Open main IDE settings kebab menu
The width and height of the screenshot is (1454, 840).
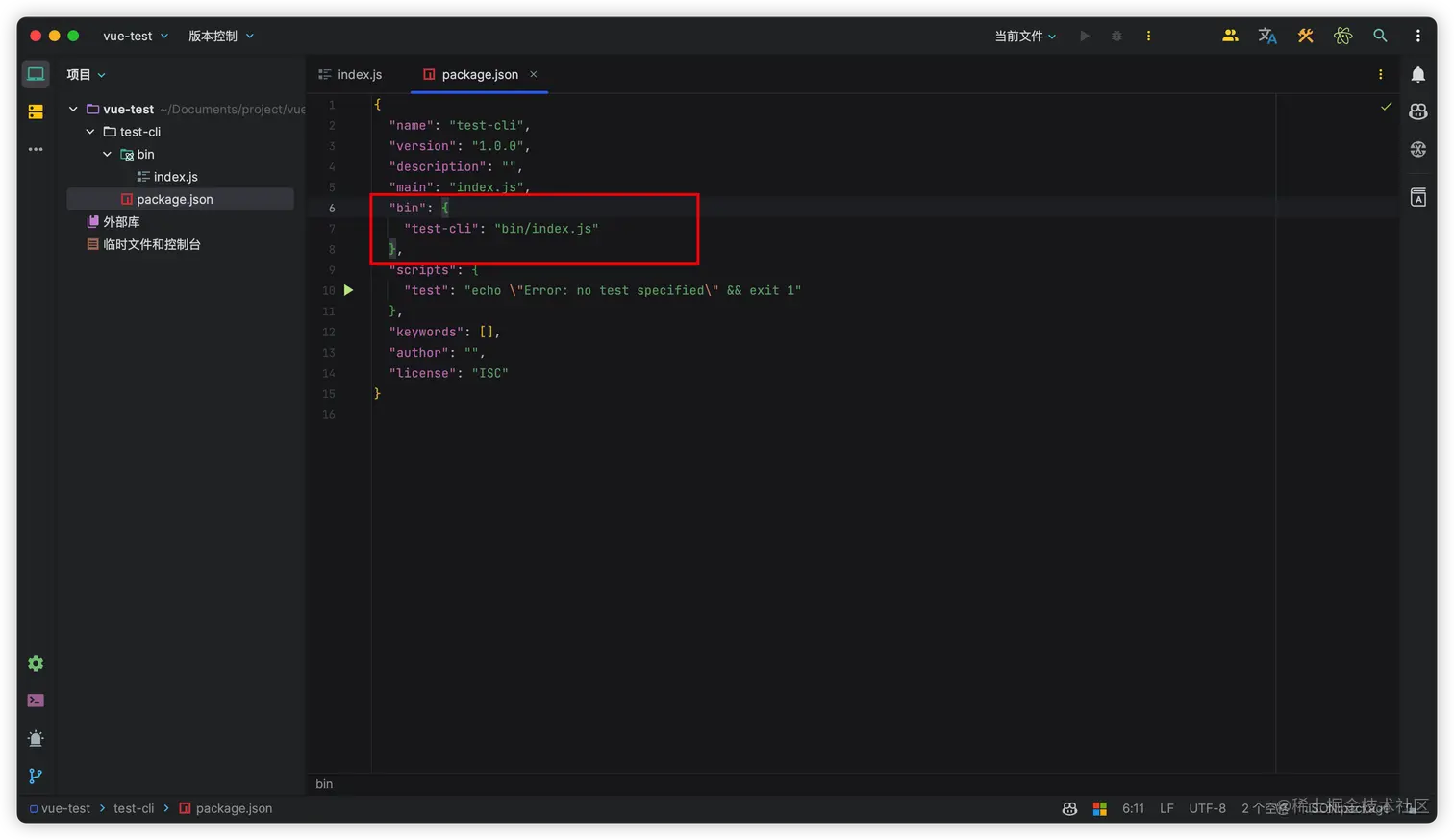(1417, 36)
